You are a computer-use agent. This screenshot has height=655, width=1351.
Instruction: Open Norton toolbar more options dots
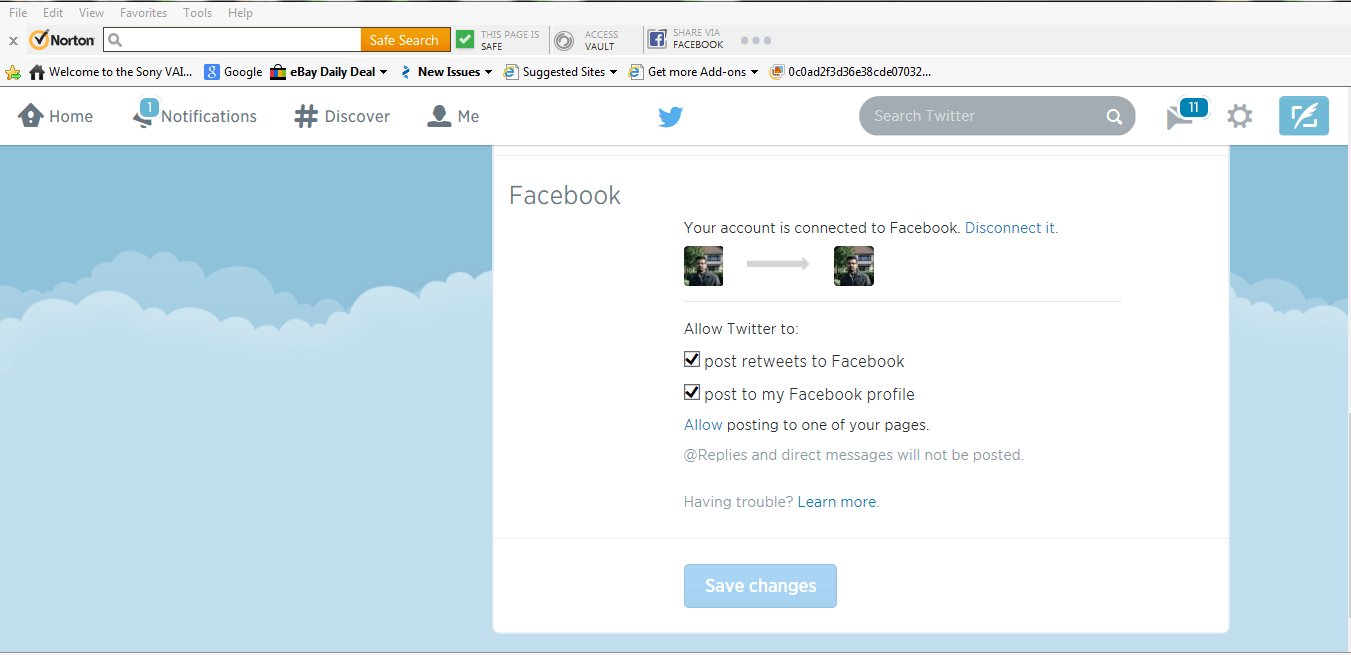pos(756,40)
